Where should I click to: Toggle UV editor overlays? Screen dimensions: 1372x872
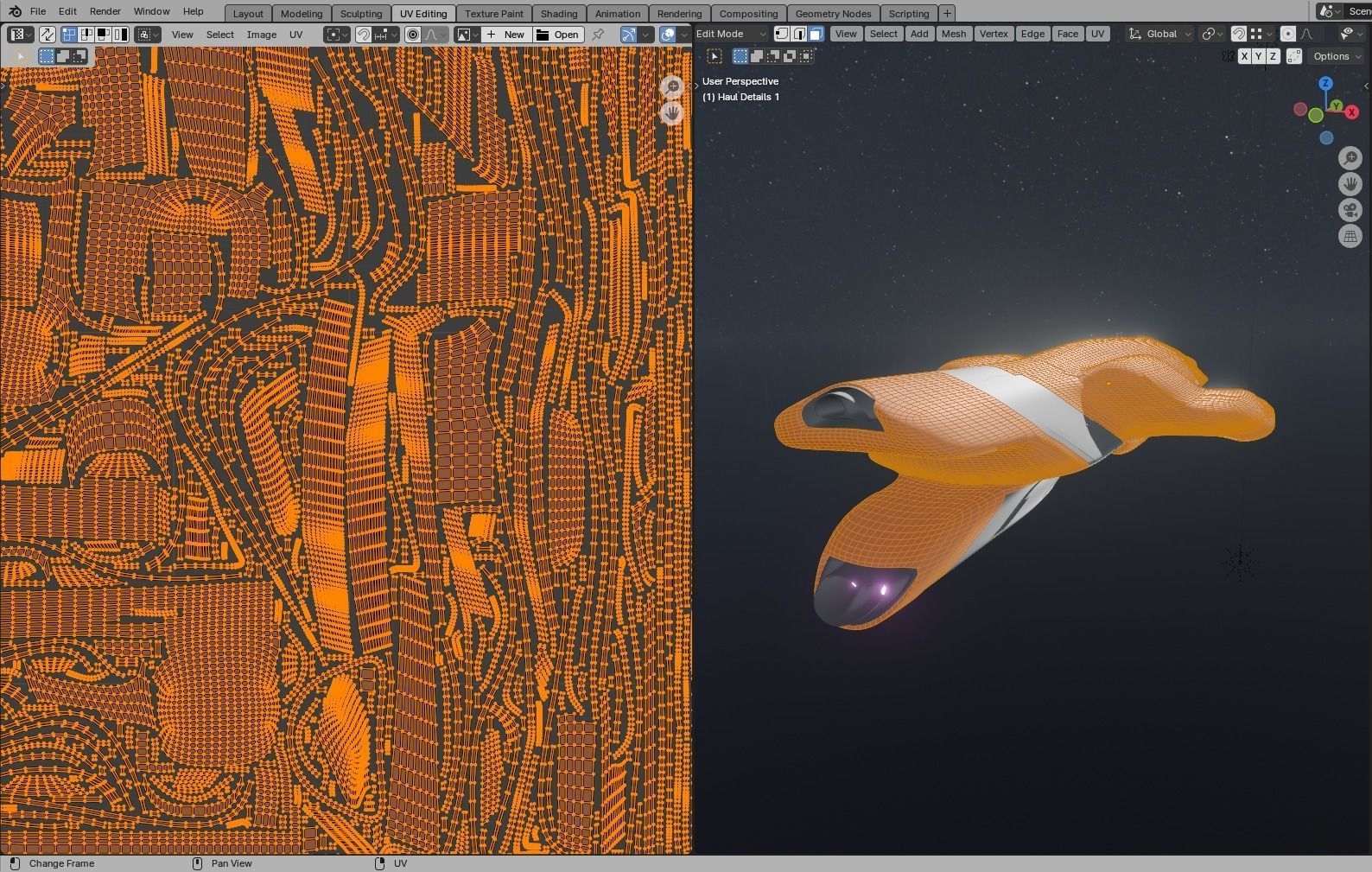coord(667,35)
